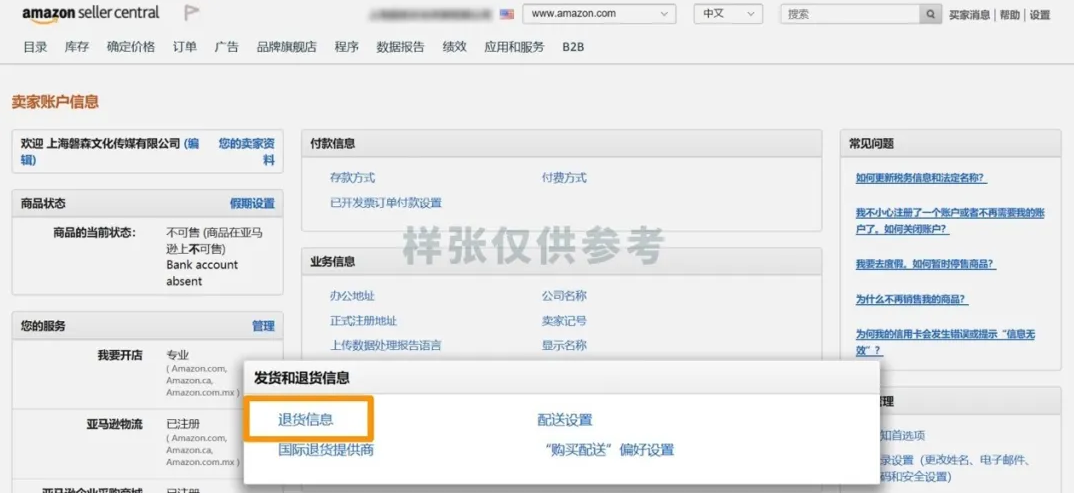Open the 设置 link in top bar

[1039, 14]
